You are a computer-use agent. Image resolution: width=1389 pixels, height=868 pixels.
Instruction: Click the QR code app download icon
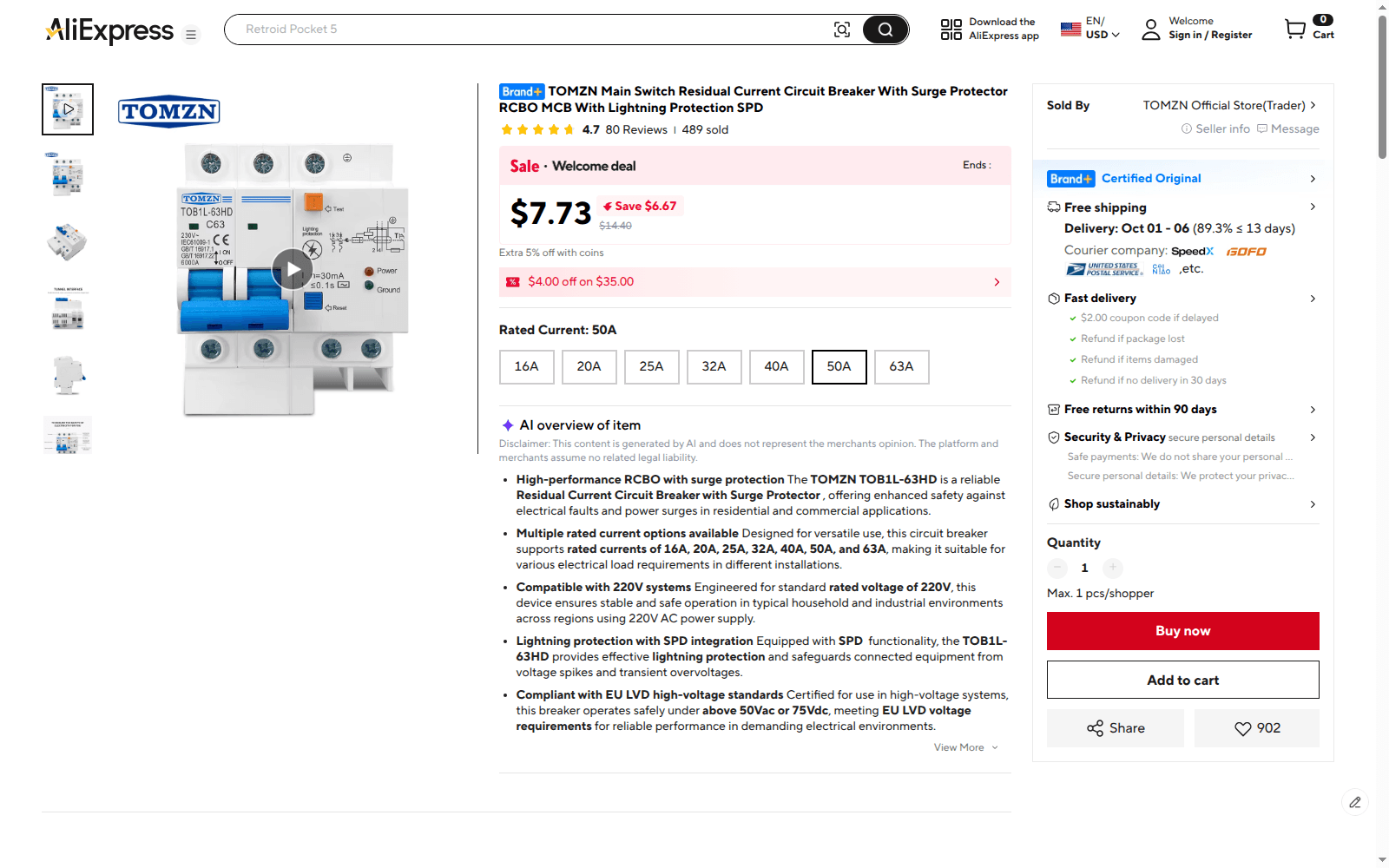pyautogui.click(x=951, y=30)
